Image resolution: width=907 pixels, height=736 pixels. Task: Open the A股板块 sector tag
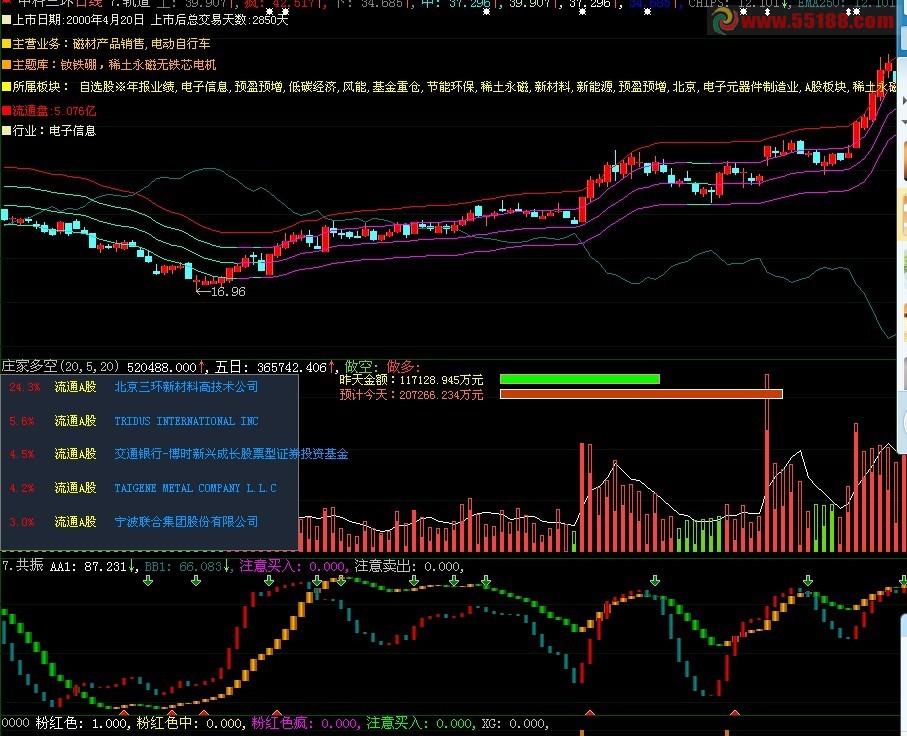(825, 87)
